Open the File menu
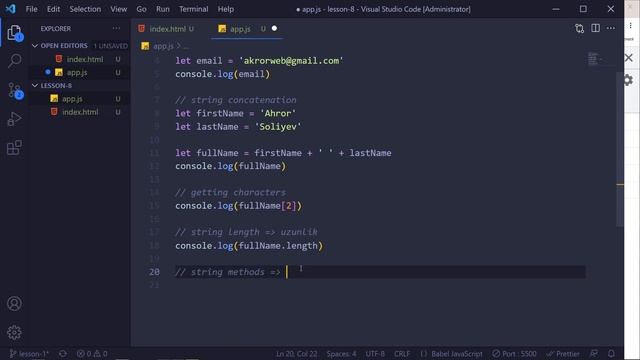This screenshot has height=360, width=640. click(x=31, y=9)
